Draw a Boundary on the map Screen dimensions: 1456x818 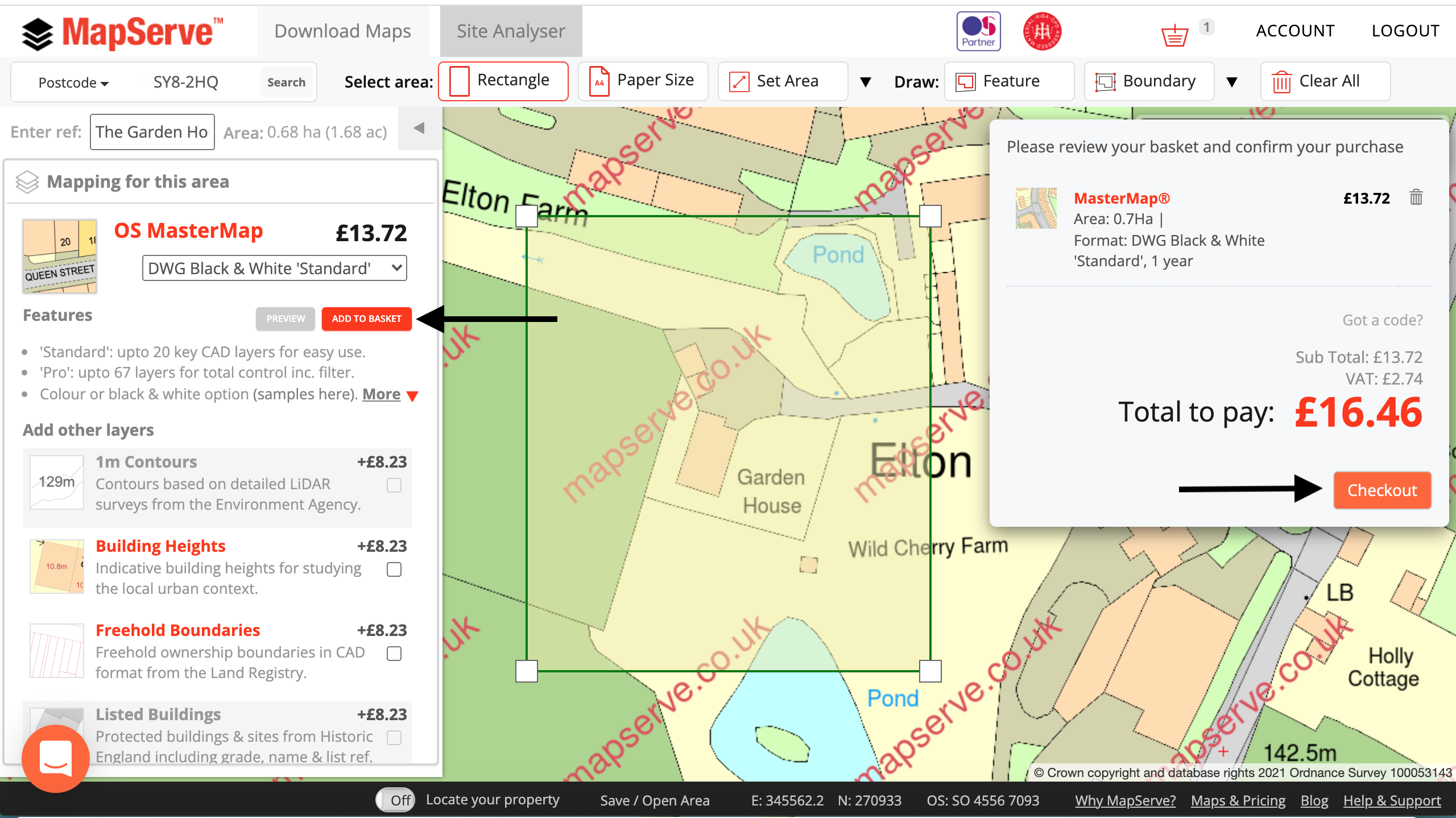pos(1149,81)
